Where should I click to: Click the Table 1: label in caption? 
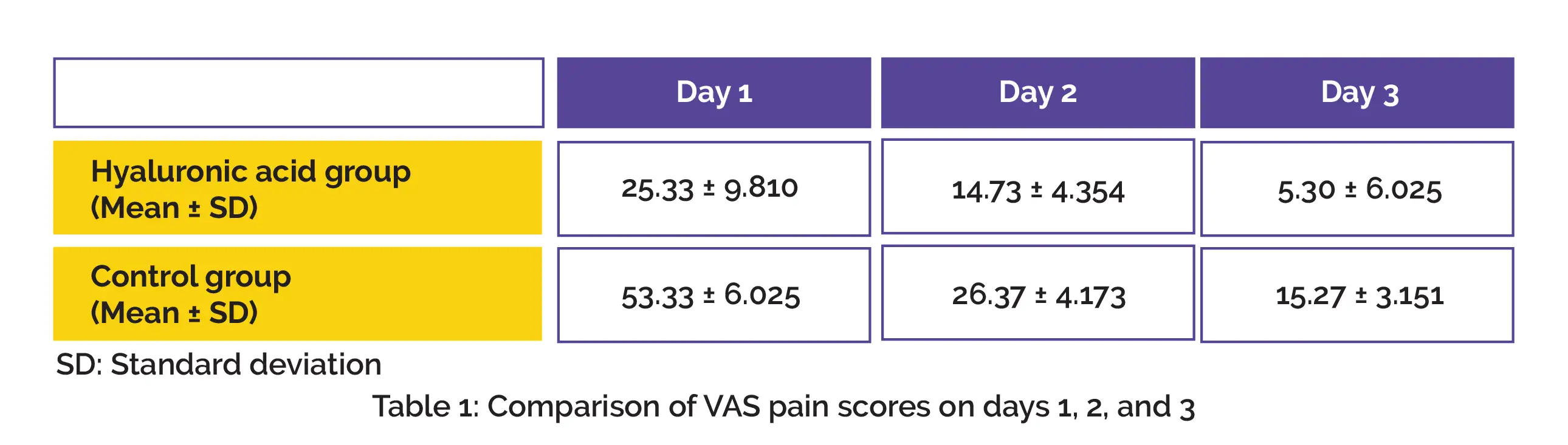[425, 406]
